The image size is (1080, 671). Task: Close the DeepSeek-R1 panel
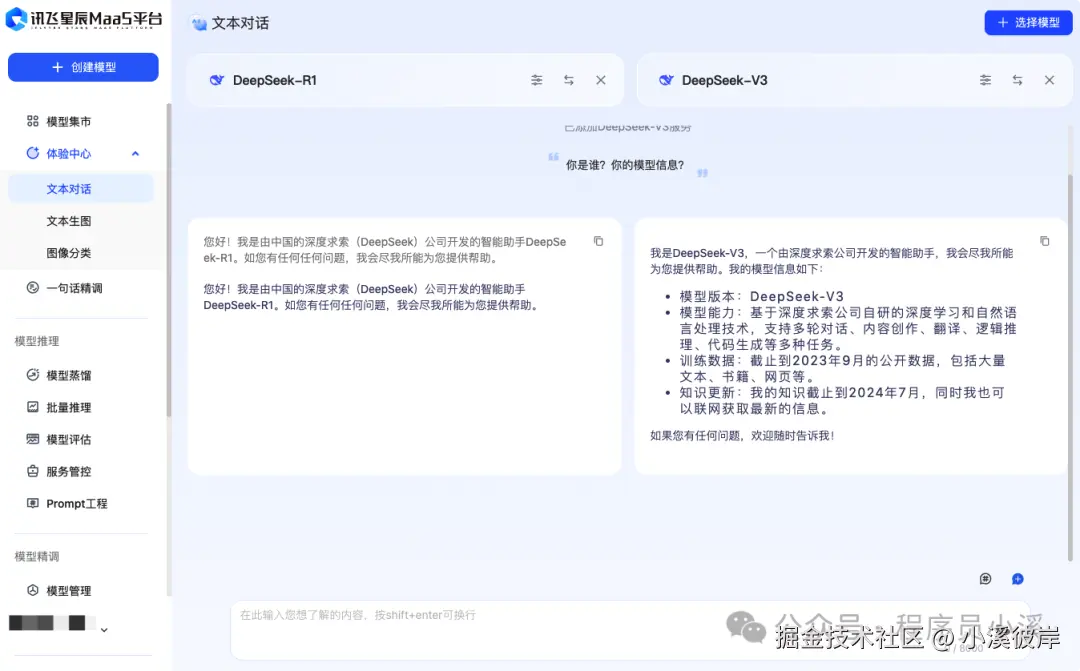click(601, 80)
